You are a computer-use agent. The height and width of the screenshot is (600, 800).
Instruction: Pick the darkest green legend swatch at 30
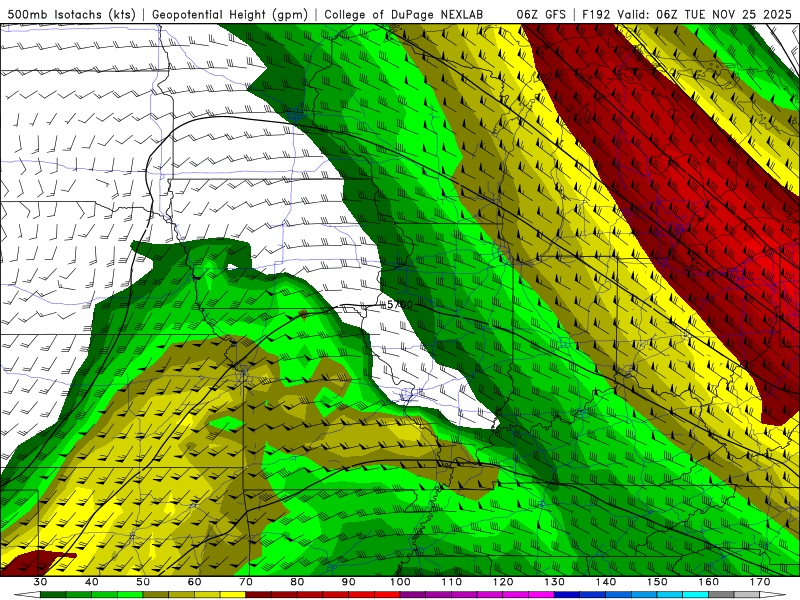53,594
